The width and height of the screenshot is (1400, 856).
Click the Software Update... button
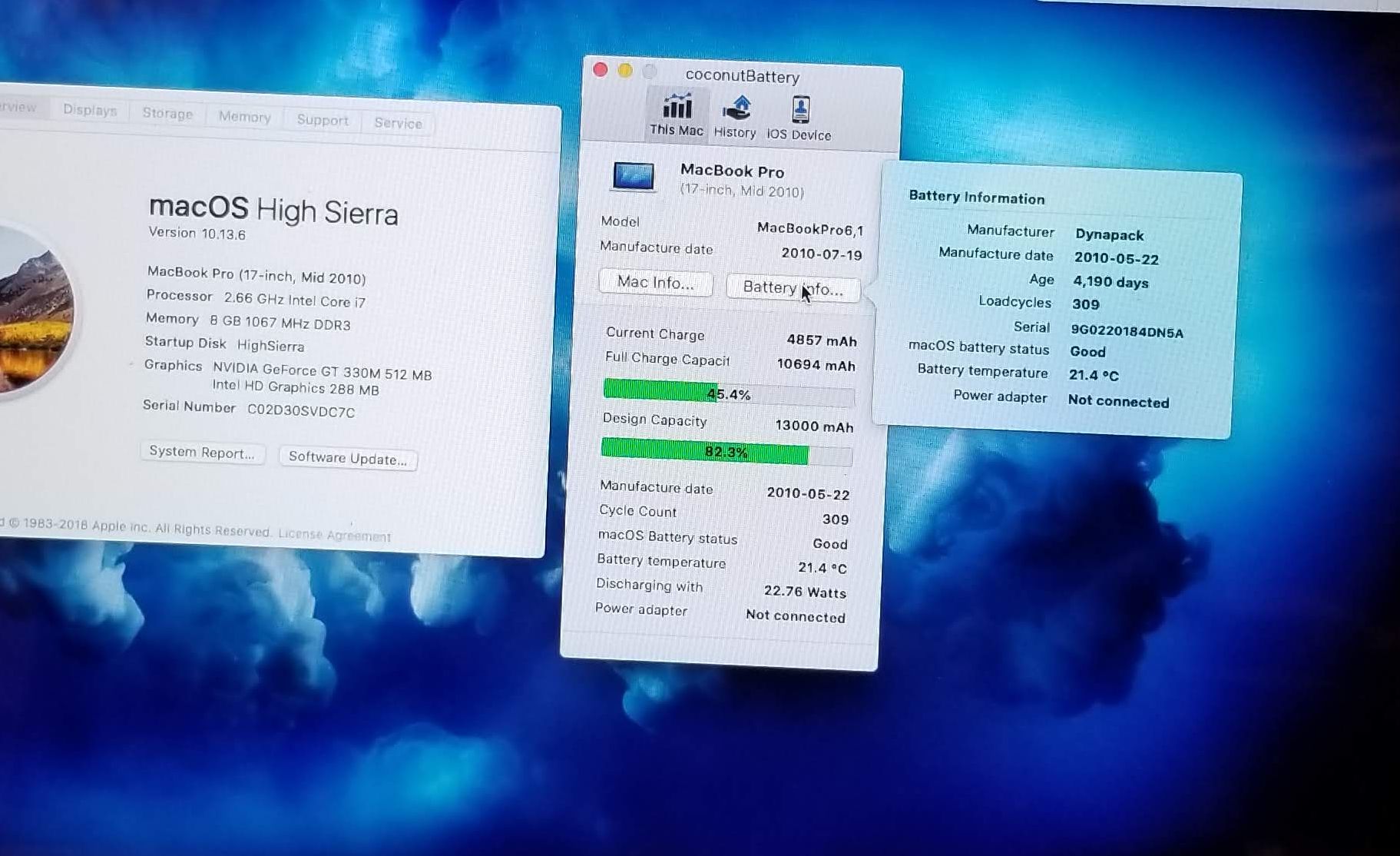point(348,458)
